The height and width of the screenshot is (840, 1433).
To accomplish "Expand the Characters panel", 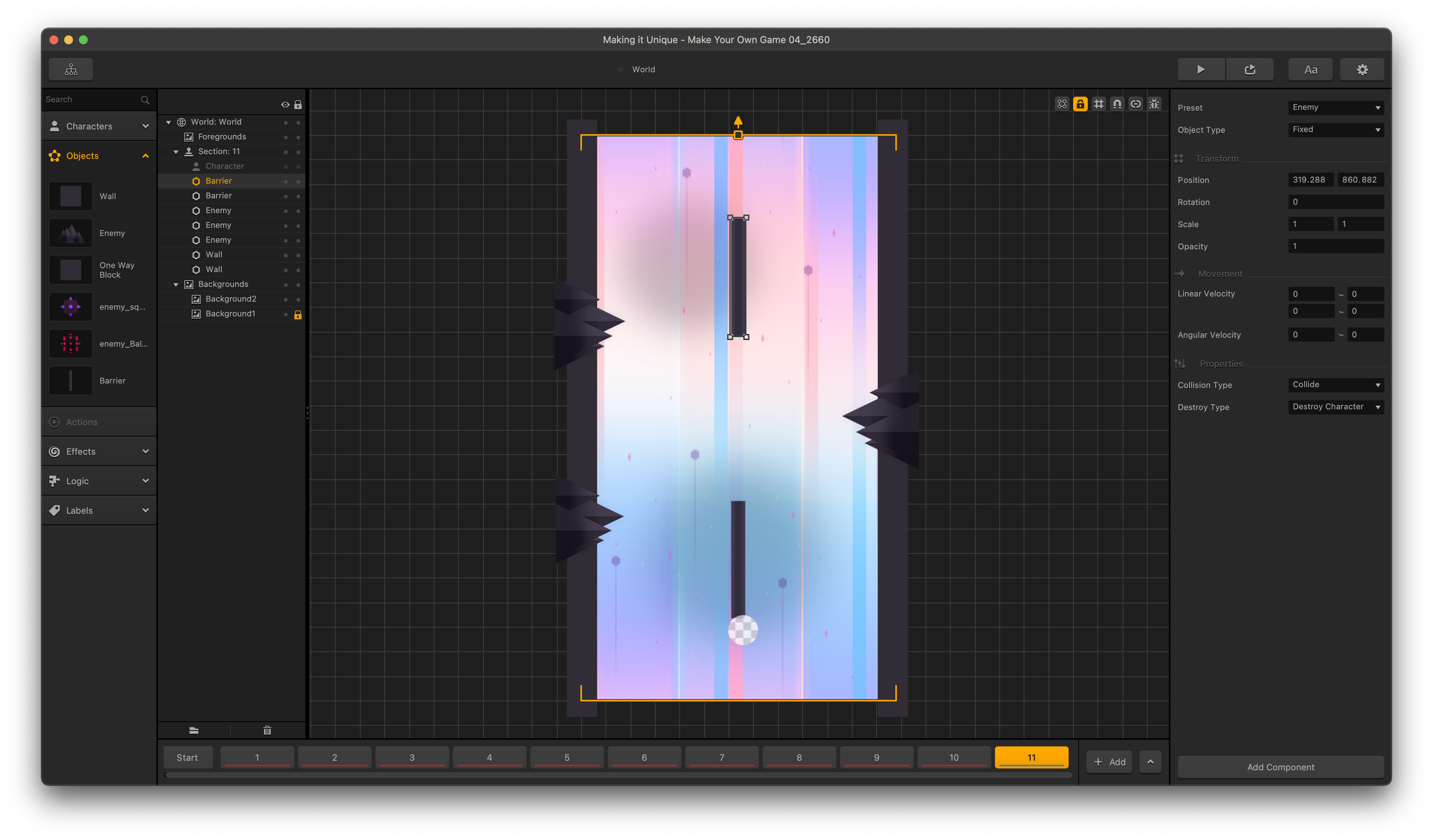I will coord(99,126).
